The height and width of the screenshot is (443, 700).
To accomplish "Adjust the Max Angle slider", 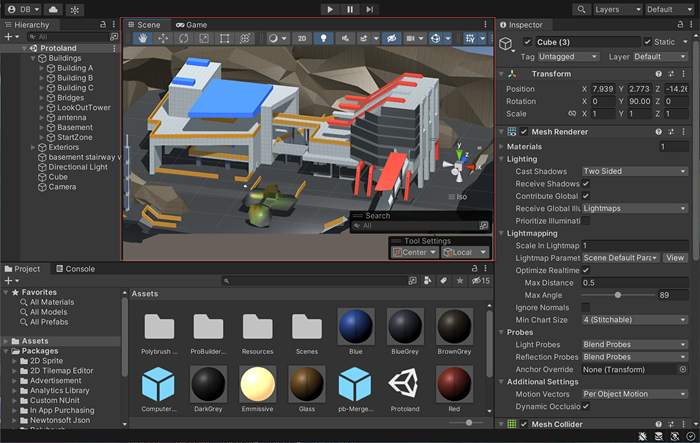I will (x=618, y=295).
